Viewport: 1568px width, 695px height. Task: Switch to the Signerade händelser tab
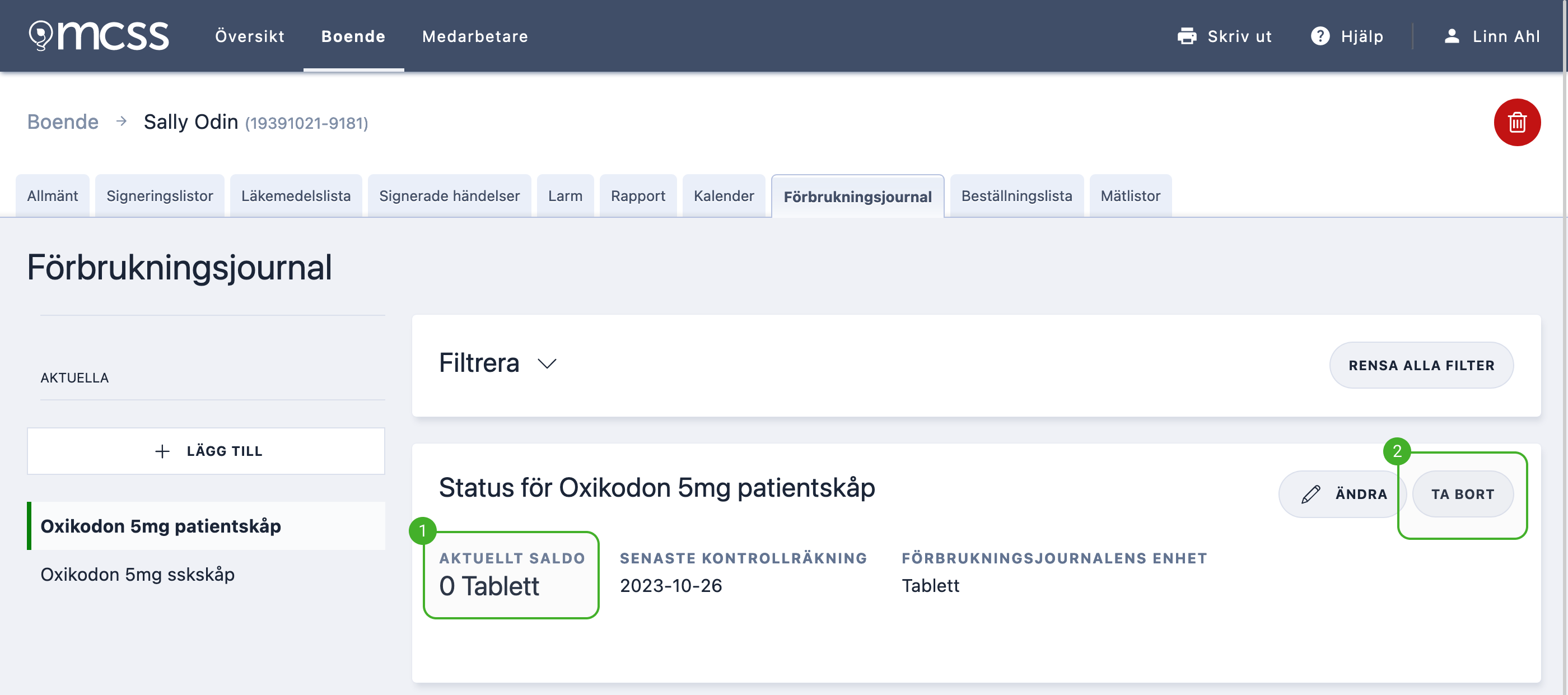click(449, 195)
